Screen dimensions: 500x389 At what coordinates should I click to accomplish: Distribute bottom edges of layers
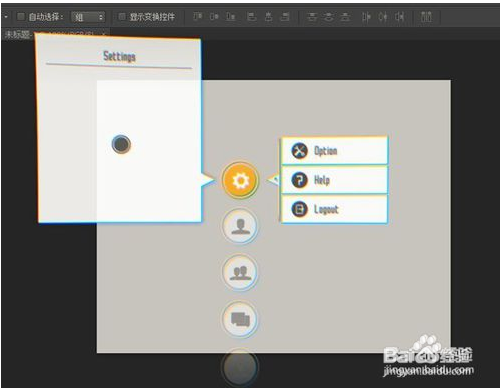[345, 16]
